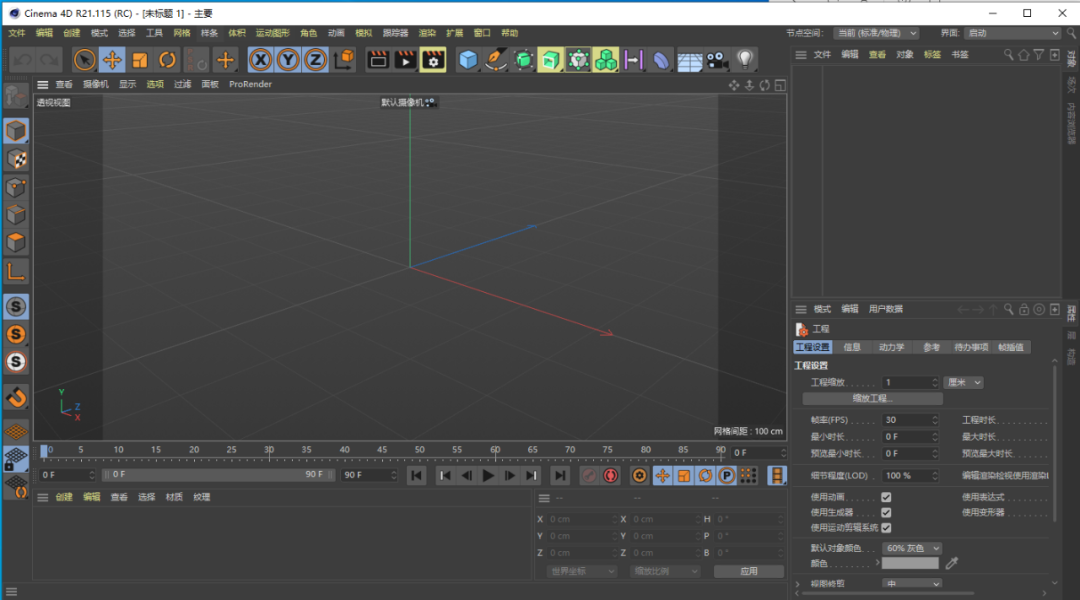This screenshot has width=1080, height=600.
Task: Switch to the 帧插值 tab
Action: pyautogui.click(x=1011, y=347)
